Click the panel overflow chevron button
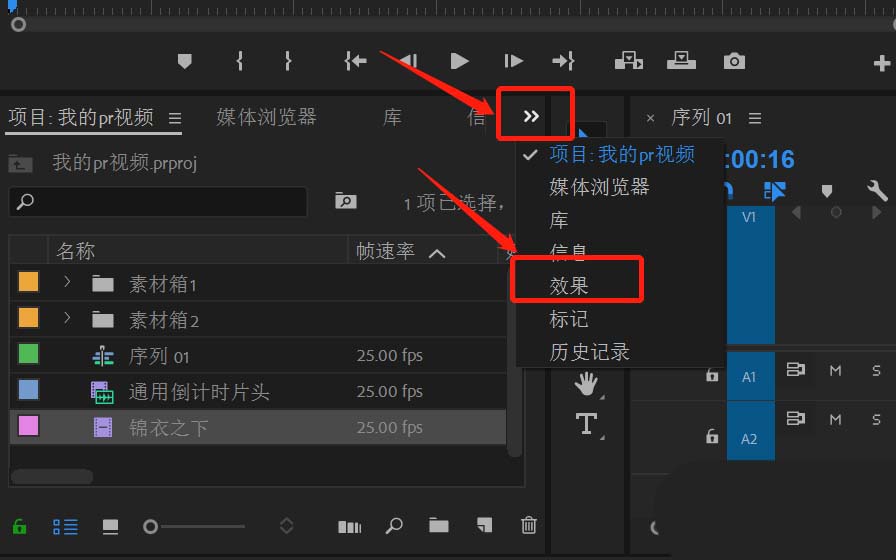896x560 pixels. click(531, 117)
